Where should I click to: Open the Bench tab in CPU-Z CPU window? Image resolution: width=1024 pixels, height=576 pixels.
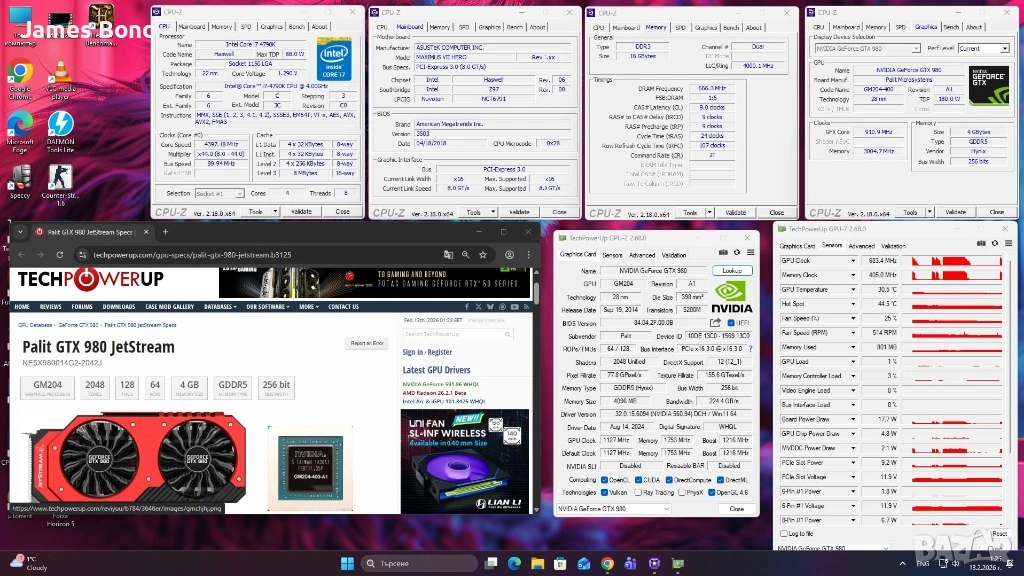[296, 27]
